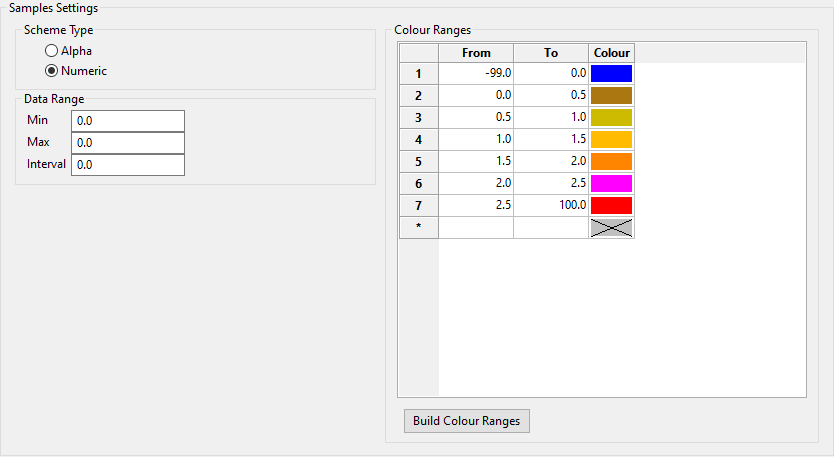
Task: Select the new row asterisk header
Action: coord(418,227)
